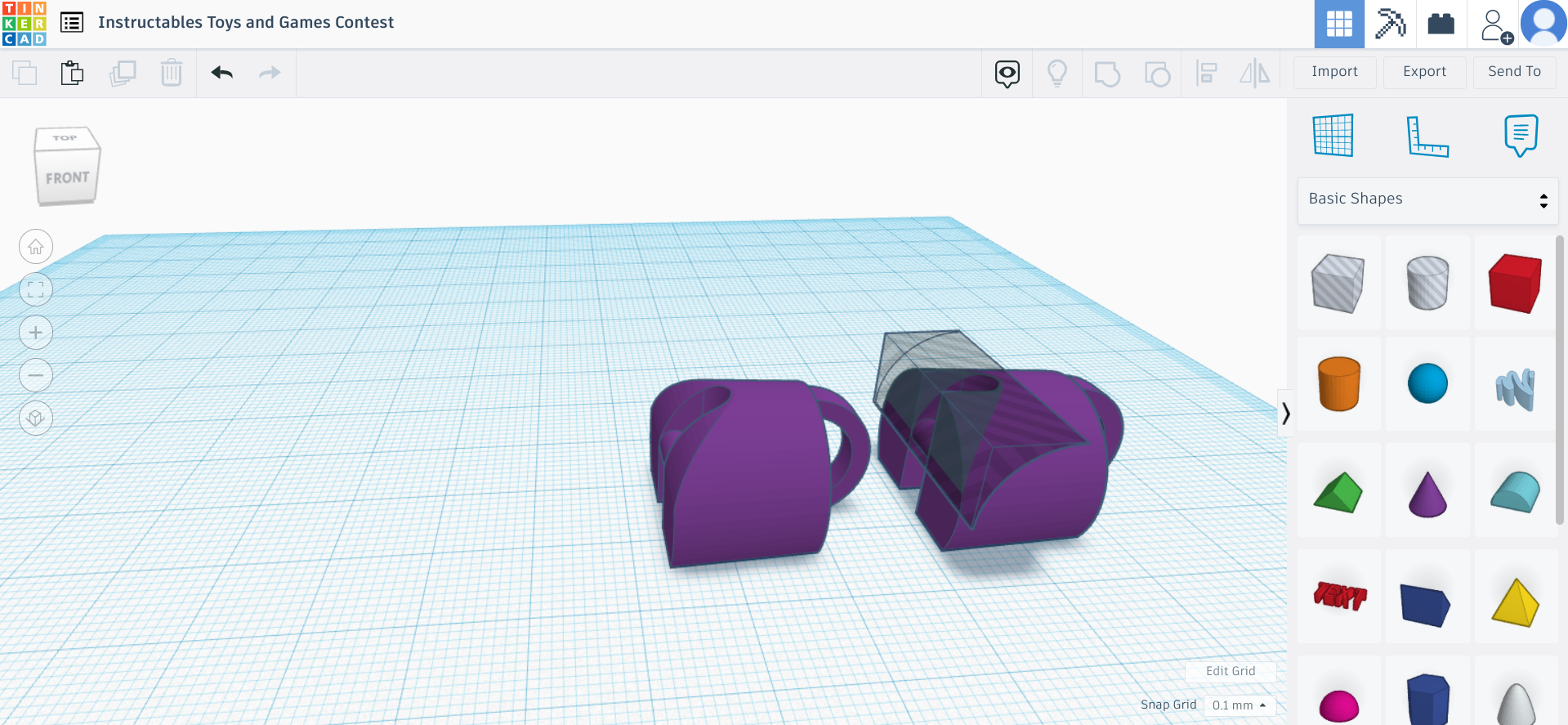This screenshot has height=725, width=1568.
Task: Pick the striped Cylinder hole shape
Action: [1427, 283]
